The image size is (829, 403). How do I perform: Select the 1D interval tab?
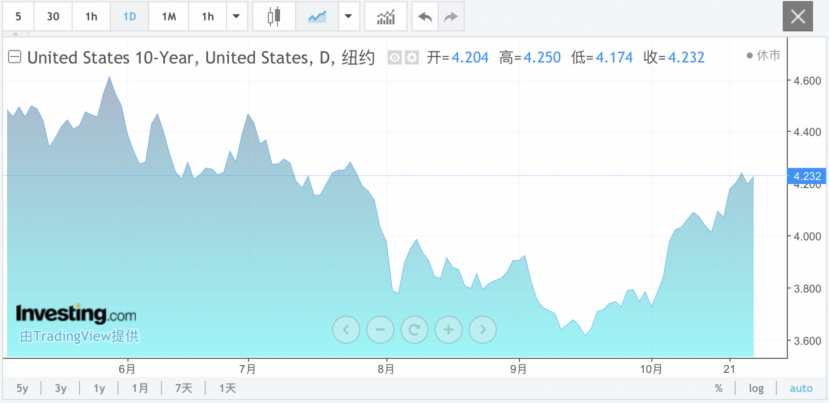(x=129, y=17)
